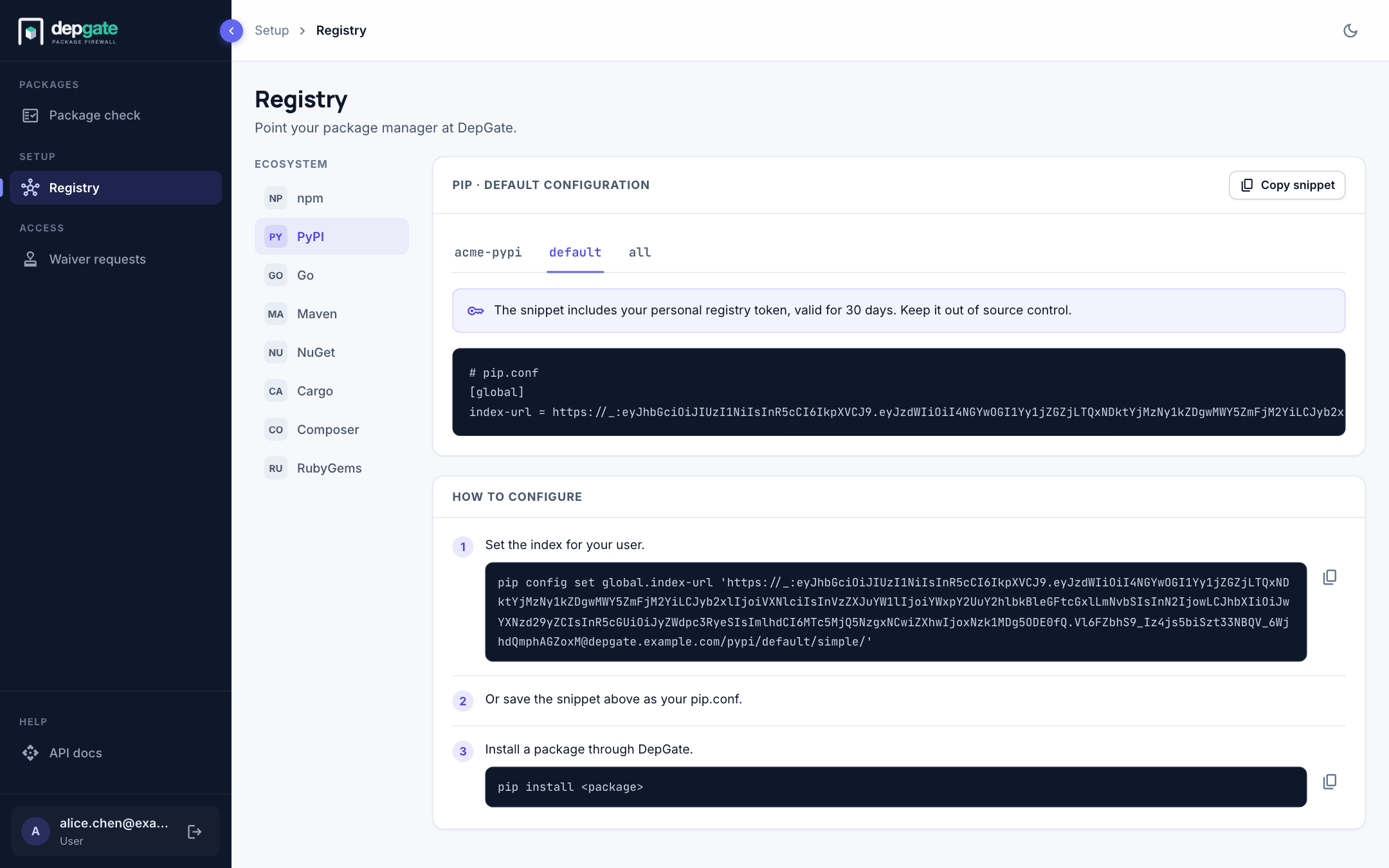Image resolution: width=1389 pixels, height=868 pixels.
Task: Select Composer ecosystem
Action: [x=332, y=429]
